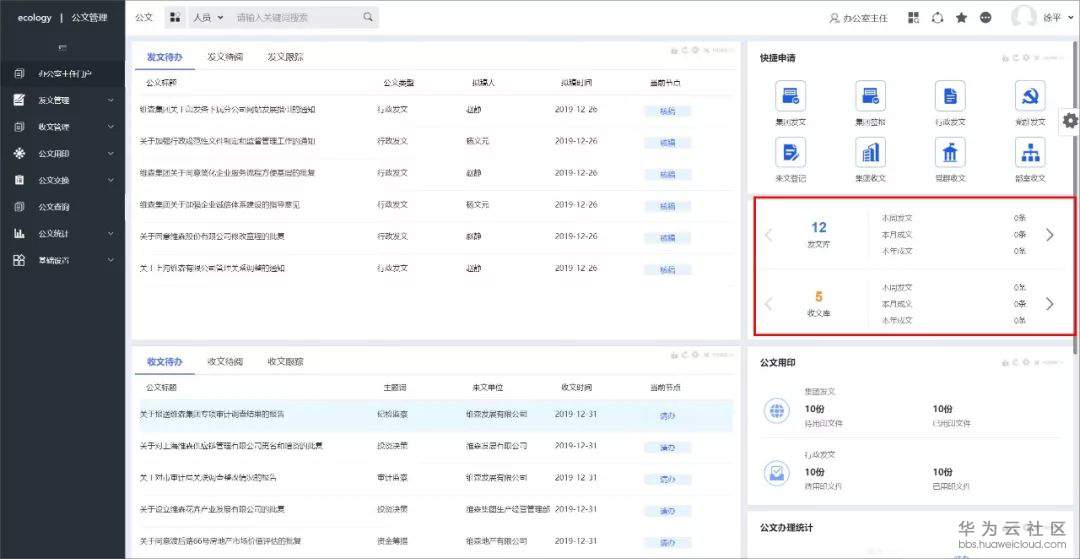
Task: Click the 公文交换 sidebar icon
Action: tap(19, 180)
